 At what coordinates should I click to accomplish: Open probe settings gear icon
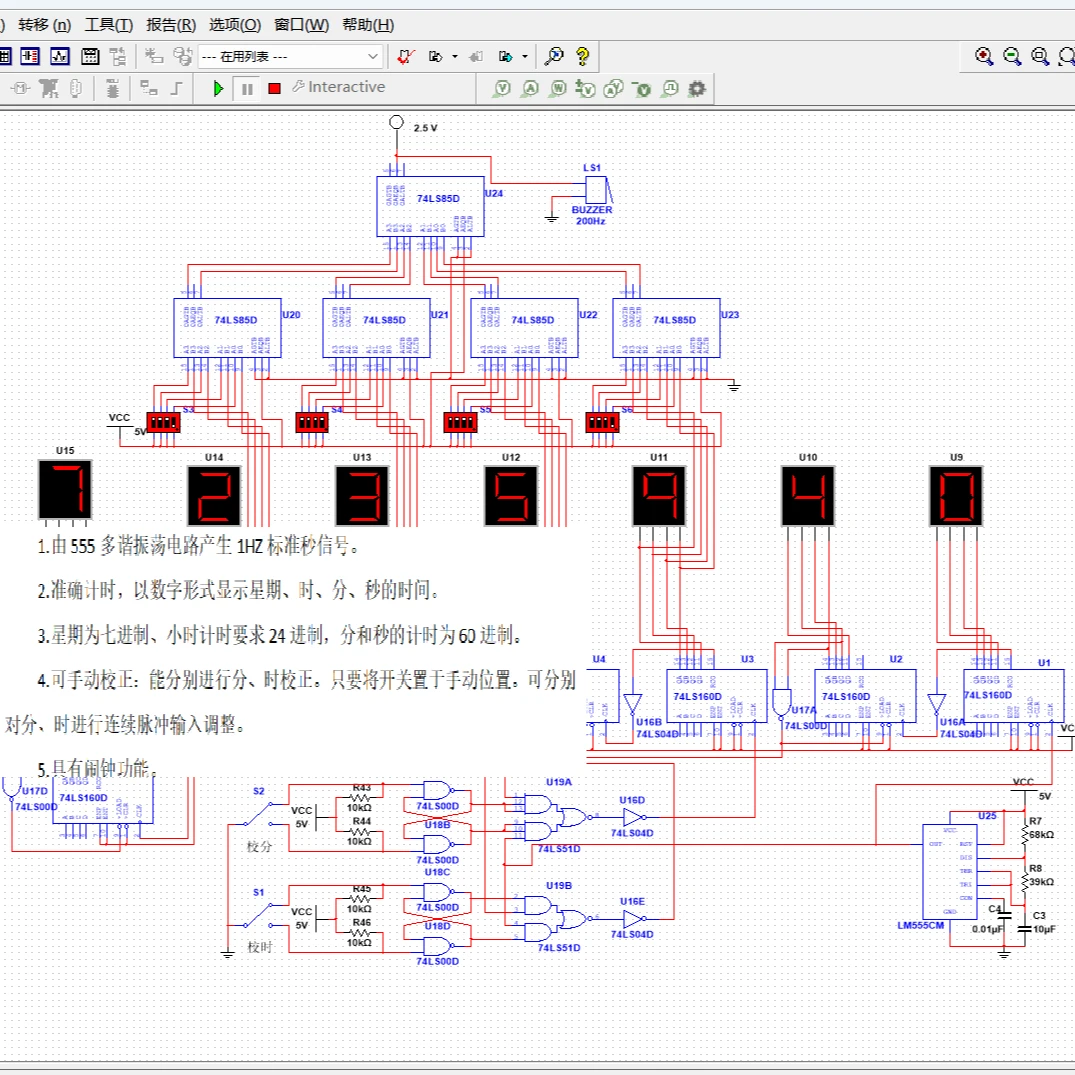click(697, 88)
